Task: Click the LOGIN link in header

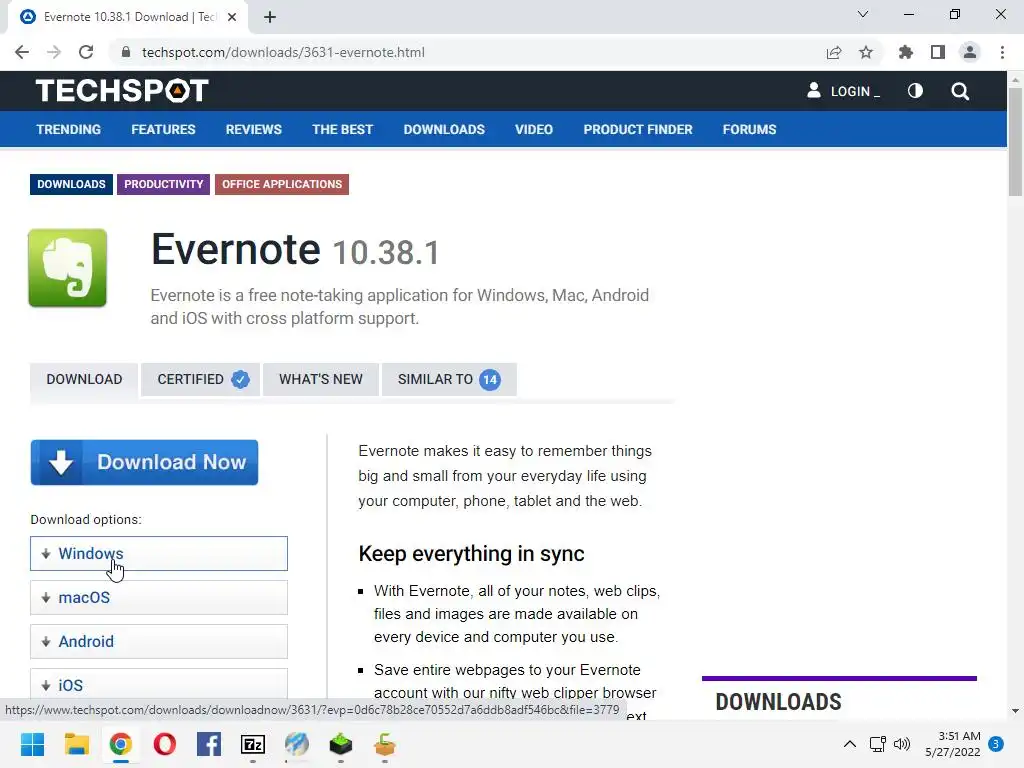Action: click(844, 91)
